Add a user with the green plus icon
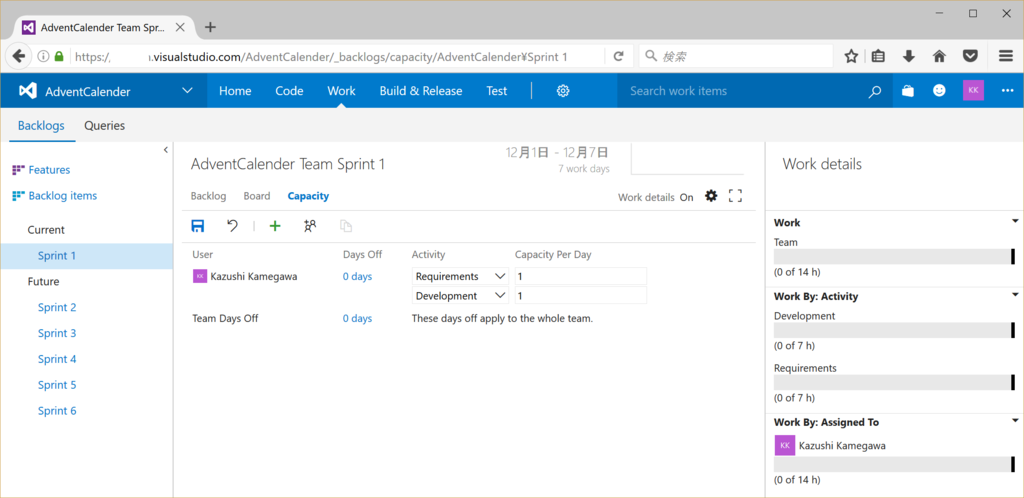Image resolution: width=1024 pixels, height=498 pixels. pyautogui.click(x=275, y=226)
